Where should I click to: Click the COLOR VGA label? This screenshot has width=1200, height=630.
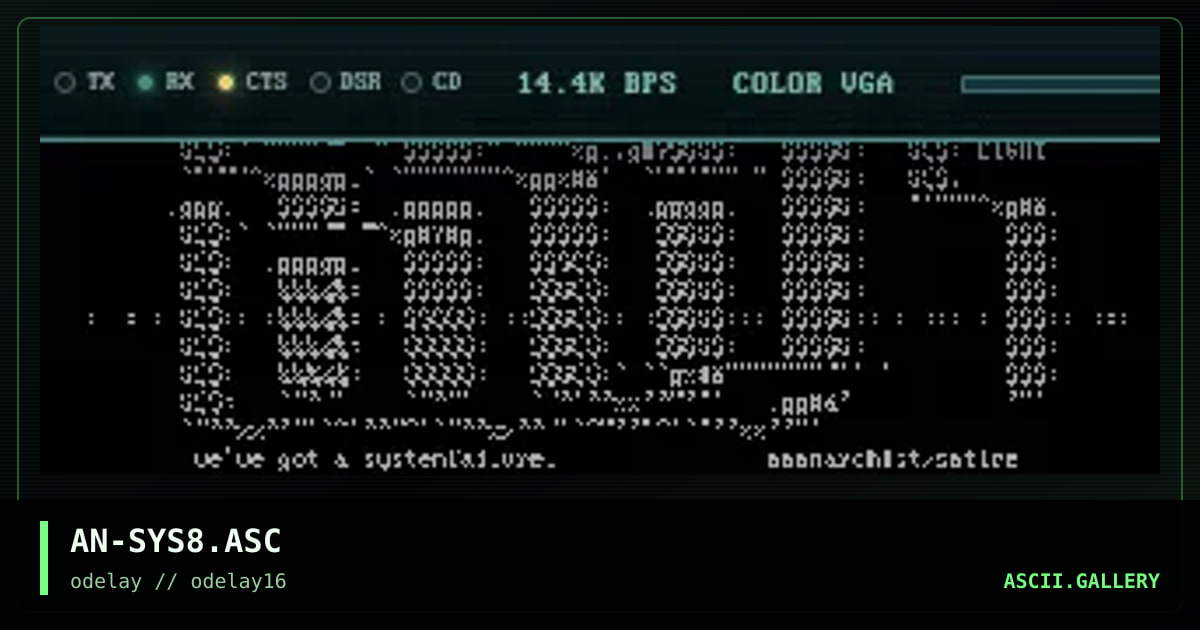(x=813, y=83)
